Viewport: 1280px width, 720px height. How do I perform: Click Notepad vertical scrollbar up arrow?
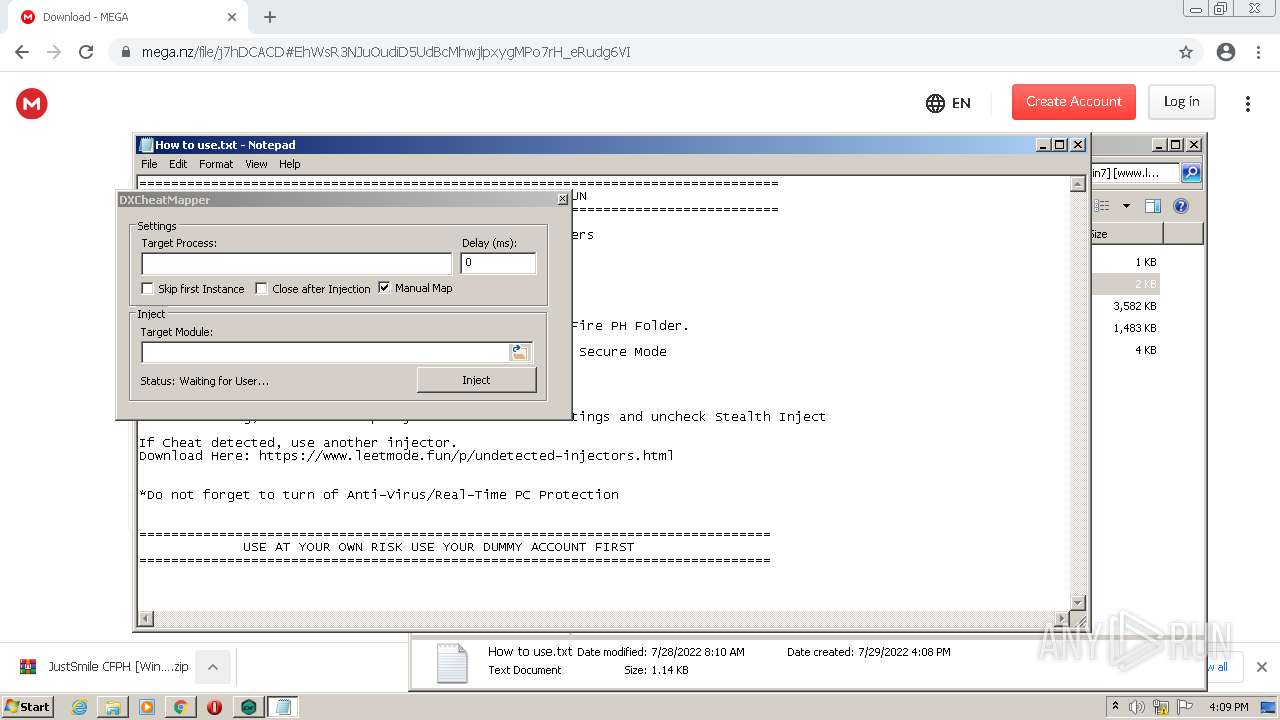click(x=1078, y=184)
